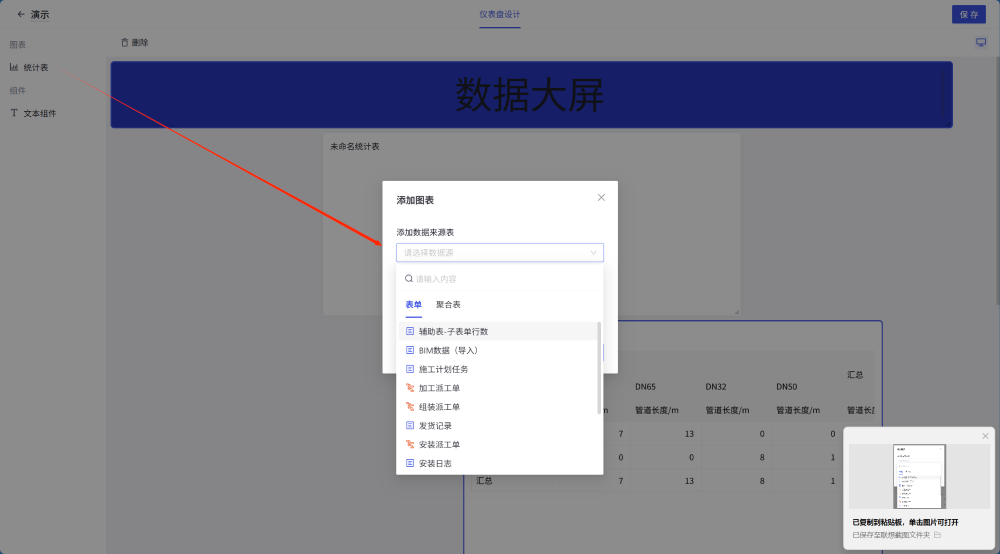The height and width of the screenshot is (554, 1000).
Task: Choose BIM数据（导入） data source
Action: point(449,350)
